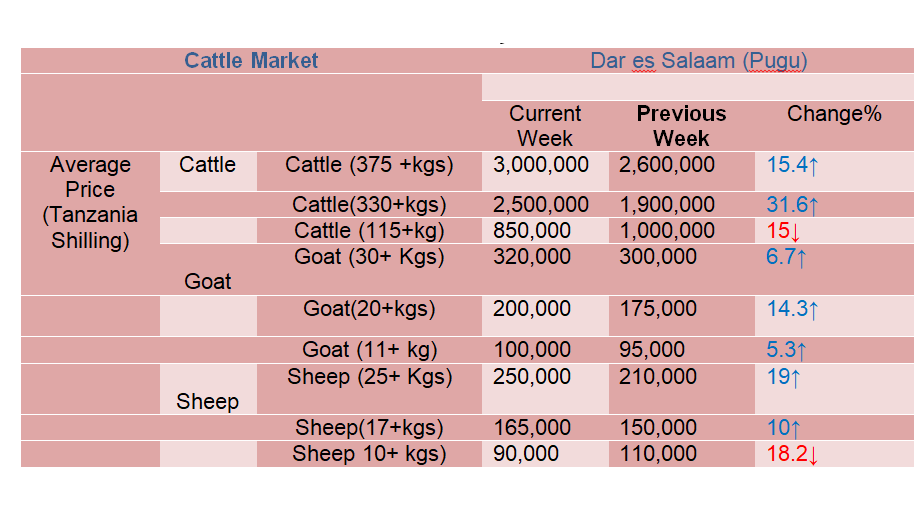Select the Goat (11+ kg) row label
923x519 pixels.
pos(368,350)
